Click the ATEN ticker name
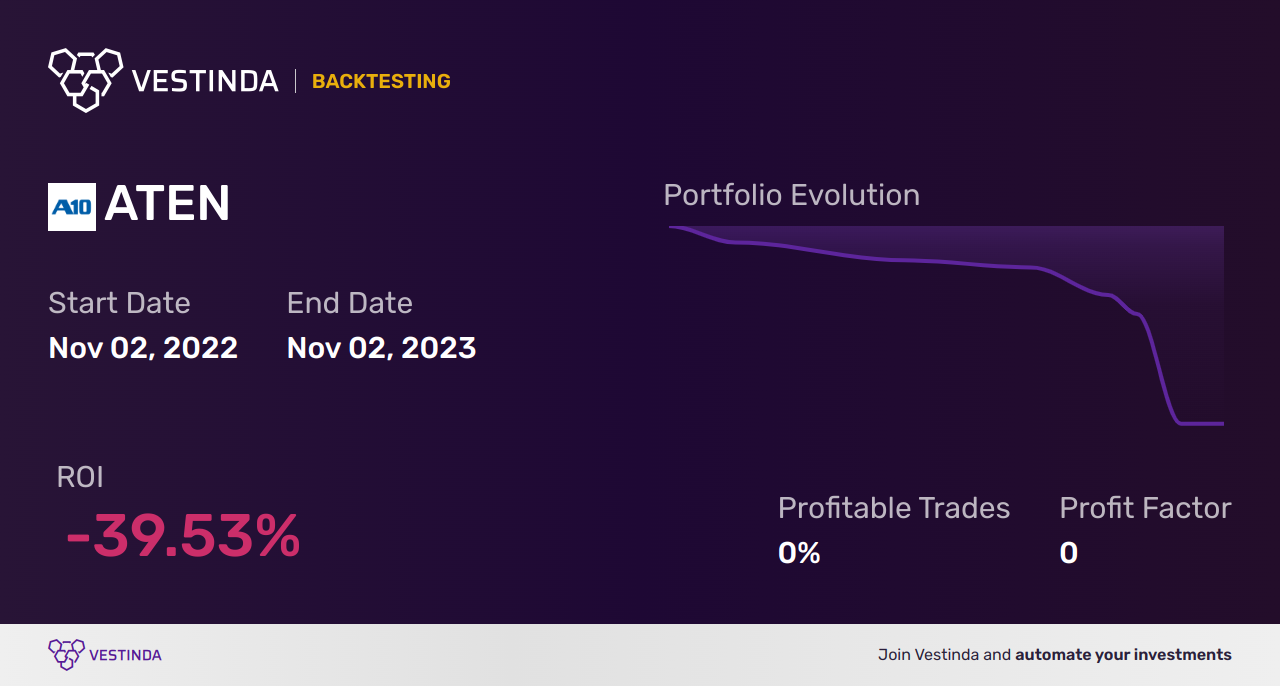This screenshot has width=1280, height=686. [167, 204]
